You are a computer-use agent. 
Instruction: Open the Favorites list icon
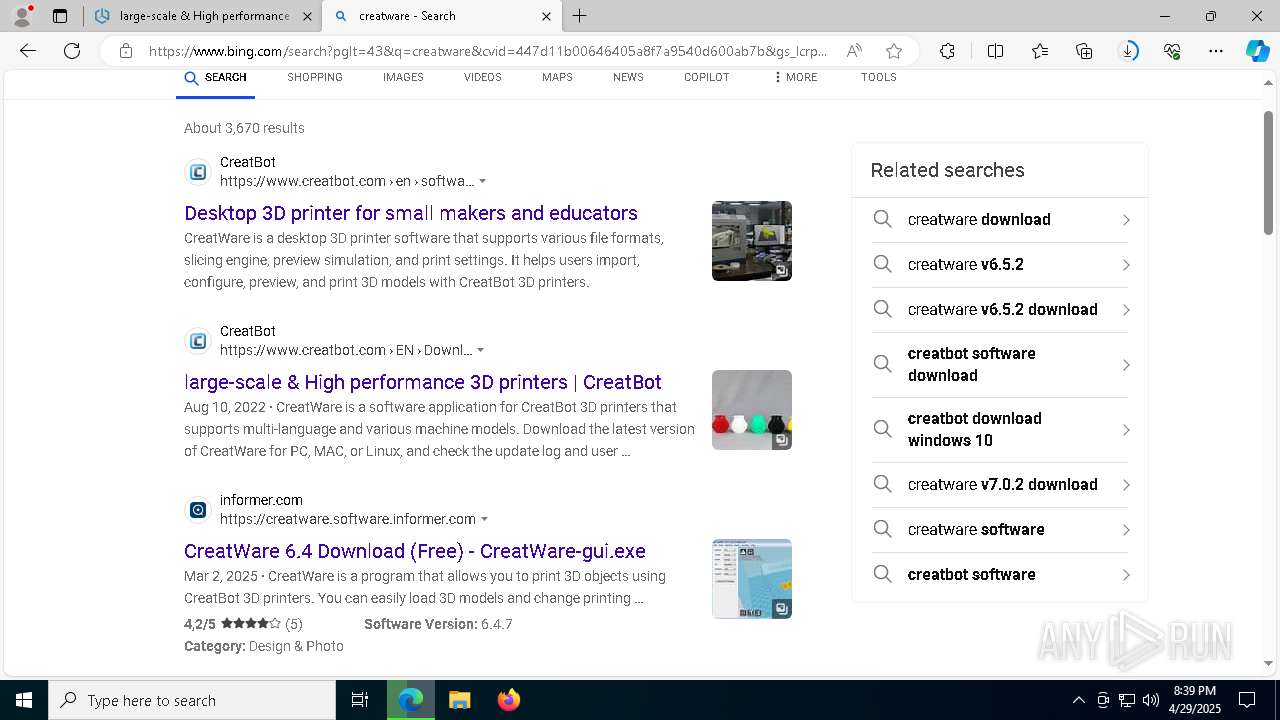pos(1040,51)
